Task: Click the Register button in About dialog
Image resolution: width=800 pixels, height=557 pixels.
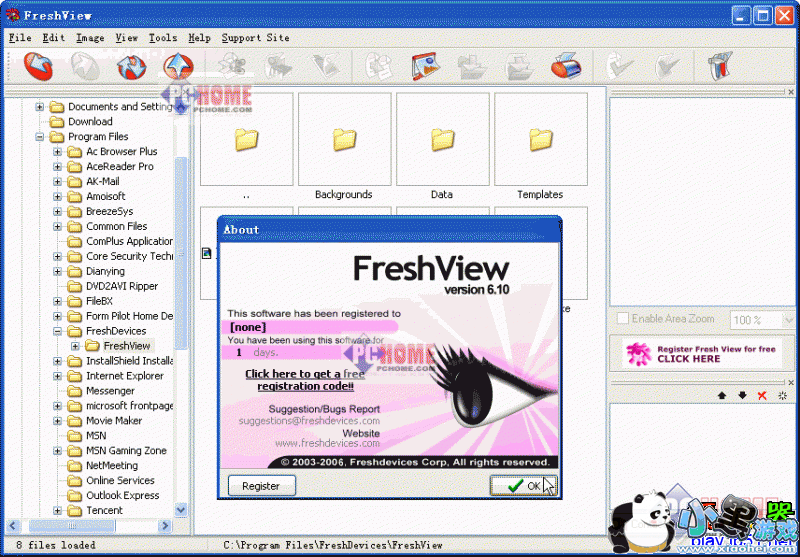Action: tap(261, 486)
